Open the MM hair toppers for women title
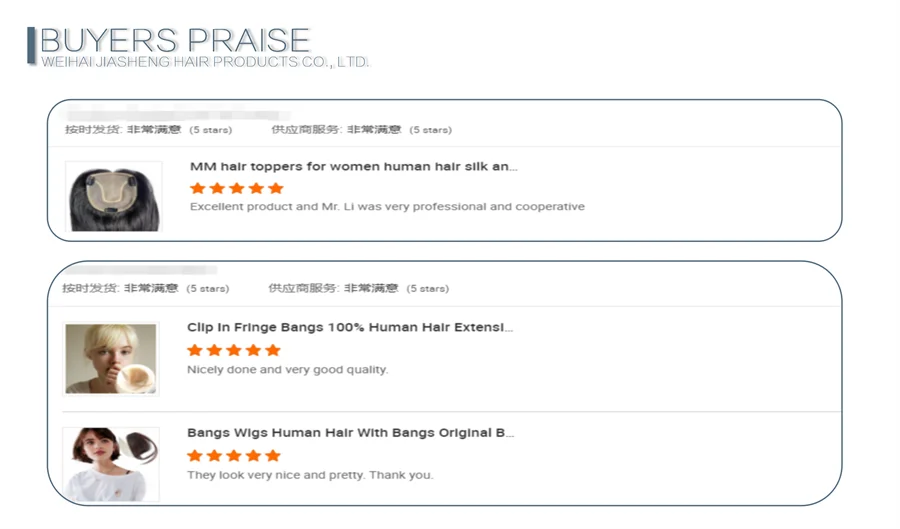 [x=354, y=166]
